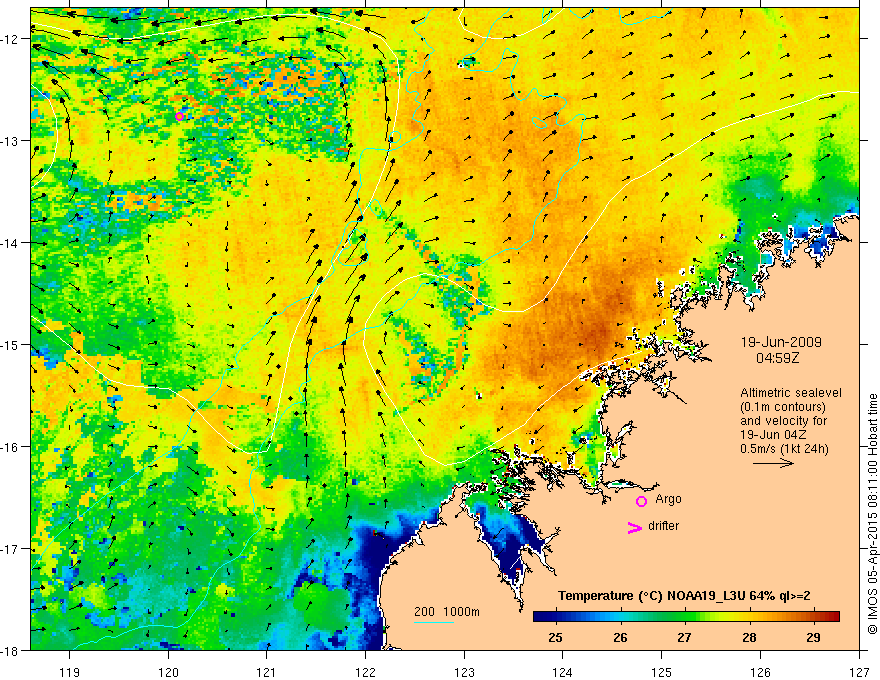Click the cyan 200/1000m isobath legend line
The image size is (880, 680).
tap(434, 622)
